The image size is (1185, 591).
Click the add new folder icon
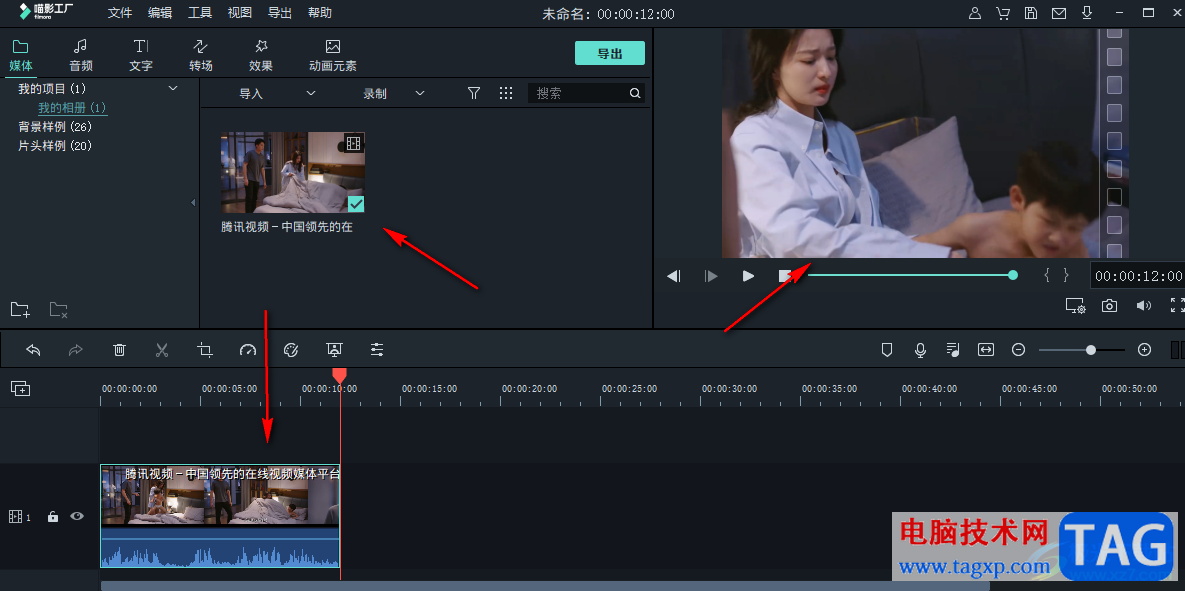pyautogui.click(x=20, y=309)
